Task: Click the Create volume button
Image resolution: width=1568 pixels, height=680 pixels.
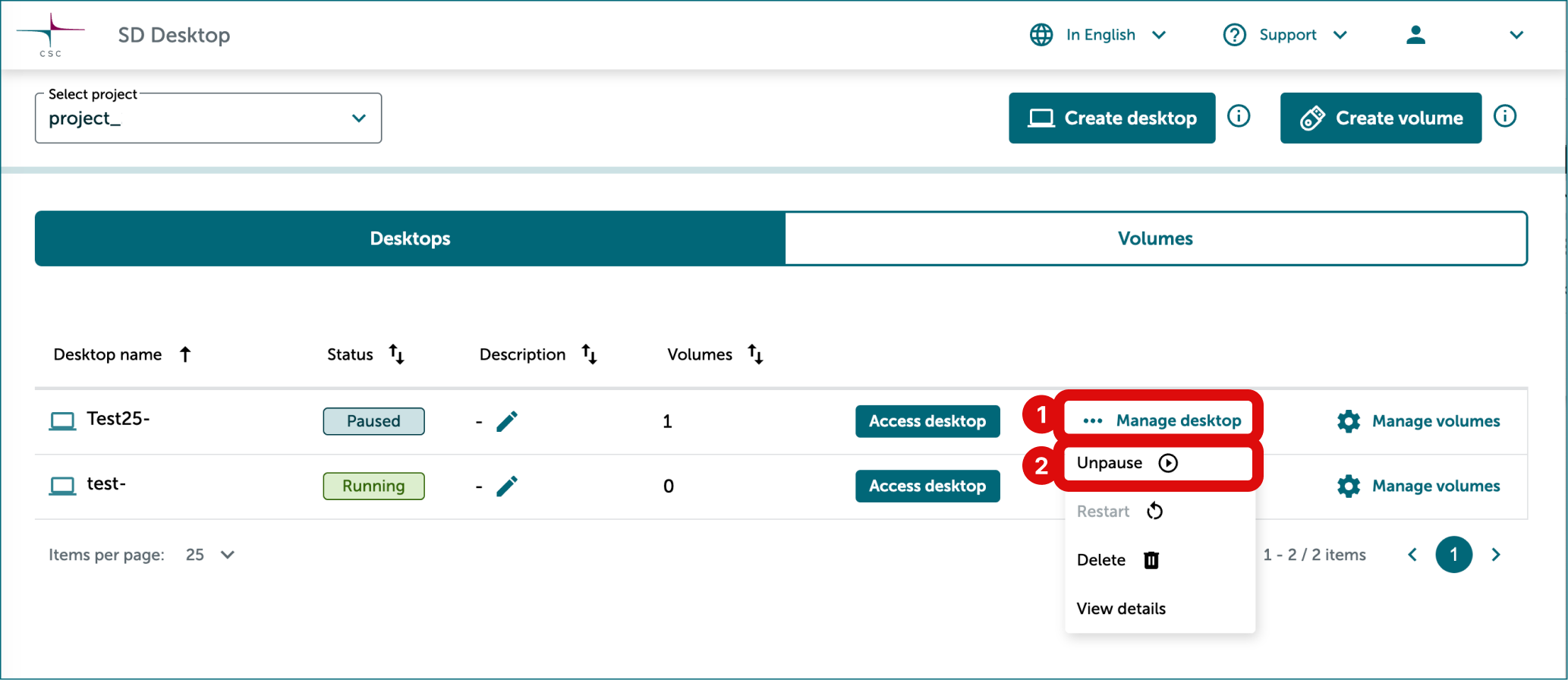Action: pyautogui.click(x=1381, y=118)
